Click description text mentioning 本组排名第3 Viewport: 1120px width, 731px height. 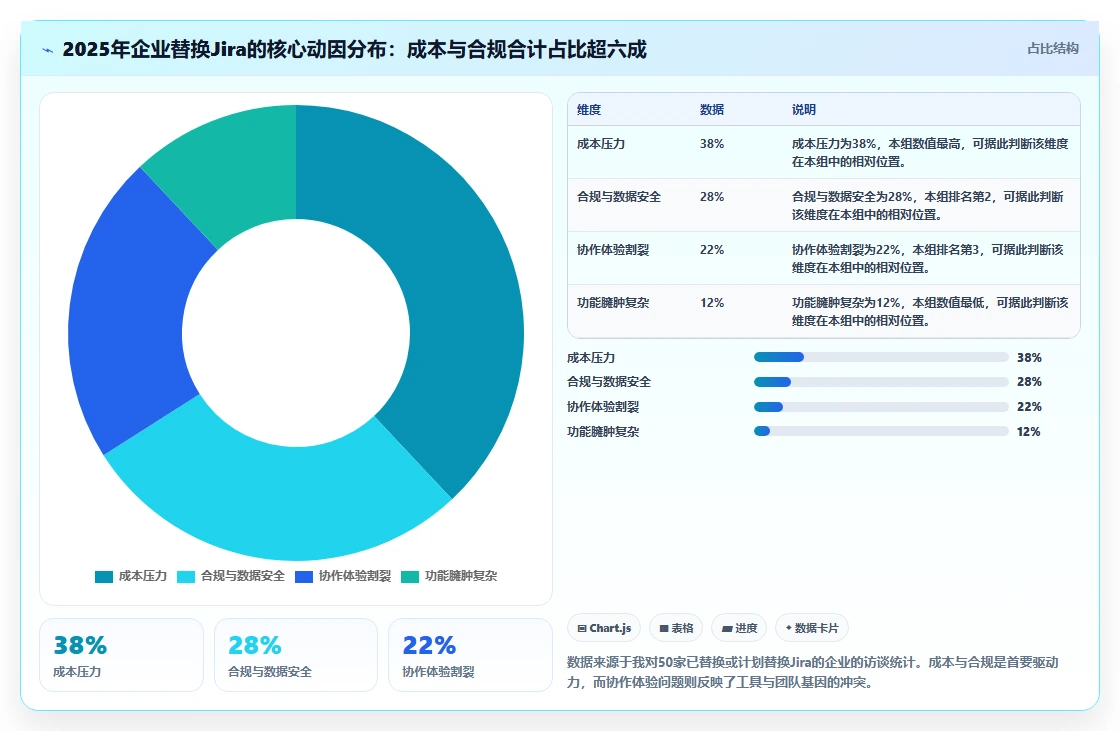928,258
